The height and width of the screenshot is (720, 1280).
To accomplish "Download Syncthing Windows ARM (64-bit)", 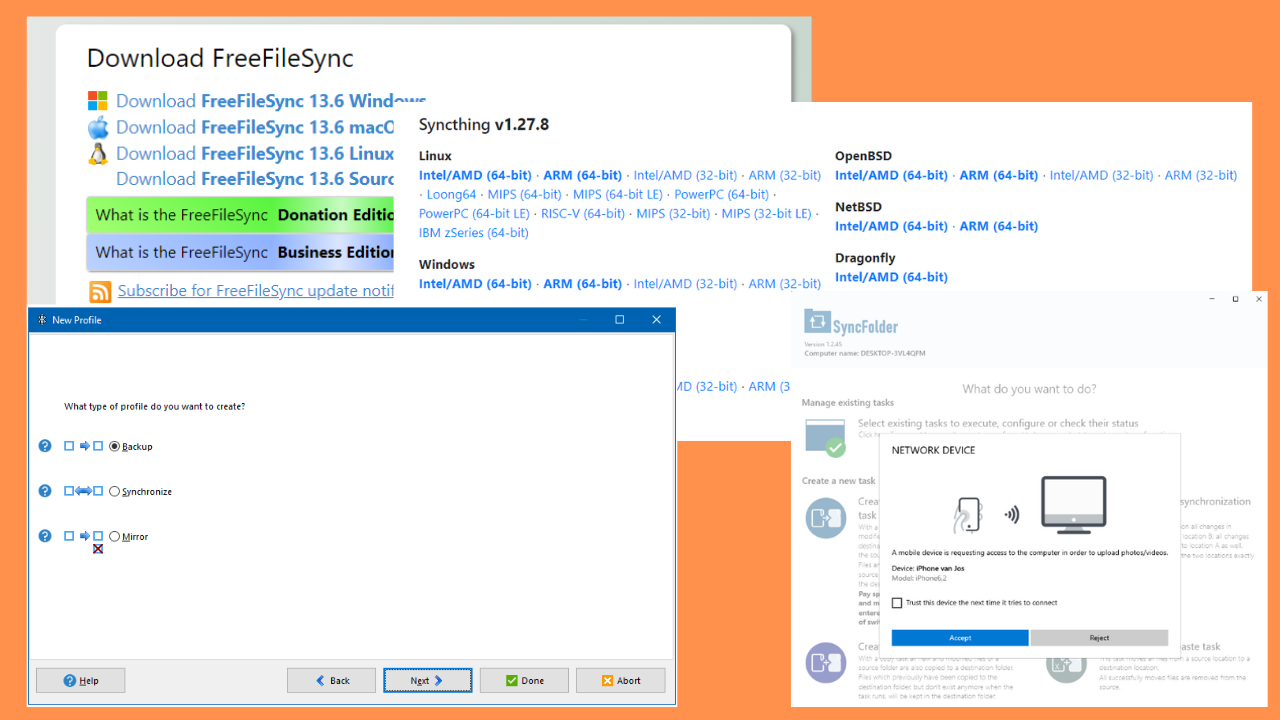I will 582,284.
